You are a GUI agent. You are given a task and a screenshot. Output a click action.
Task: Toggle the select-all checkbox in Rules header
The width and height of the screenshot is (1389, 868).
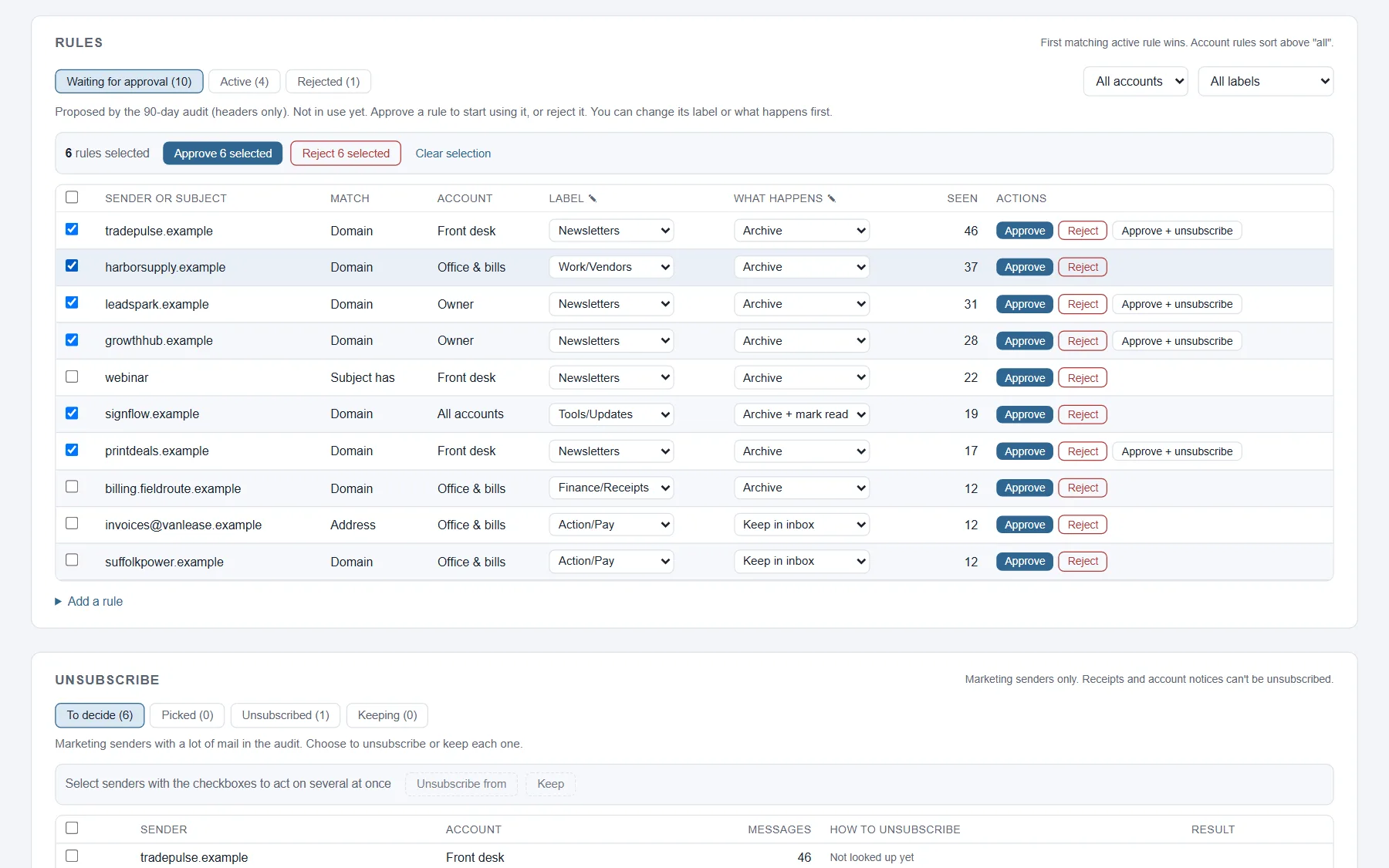point(72,197)
